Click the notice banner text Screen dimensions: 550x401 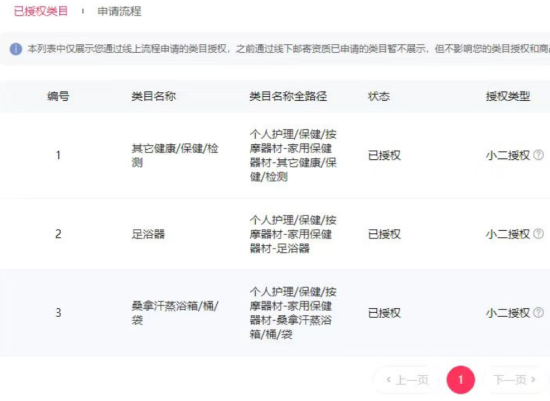[288, 49]
